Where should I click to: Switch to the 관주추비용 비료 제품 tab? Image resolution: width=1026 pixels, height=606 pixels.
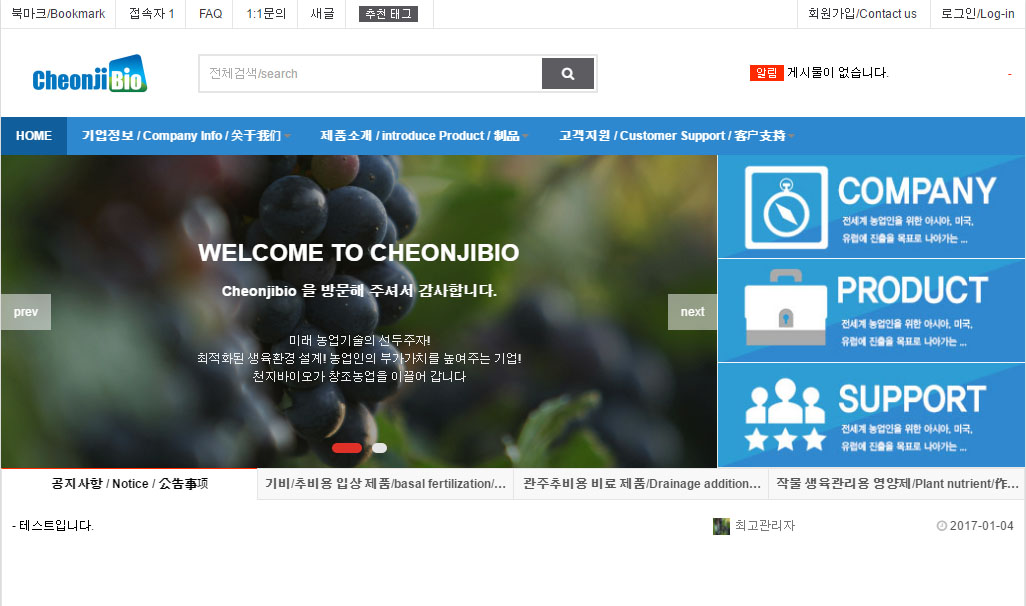tap(641, 484)
